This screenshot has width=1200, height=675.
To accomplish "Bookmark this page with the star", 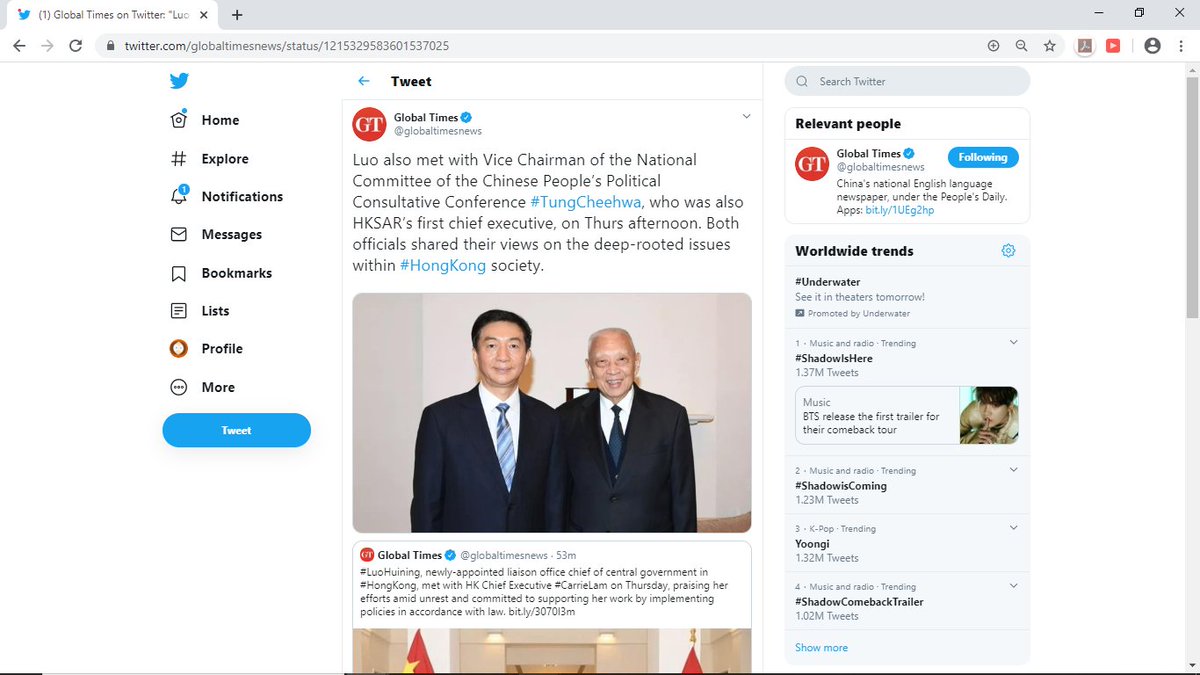I will tap(1049, 46).
